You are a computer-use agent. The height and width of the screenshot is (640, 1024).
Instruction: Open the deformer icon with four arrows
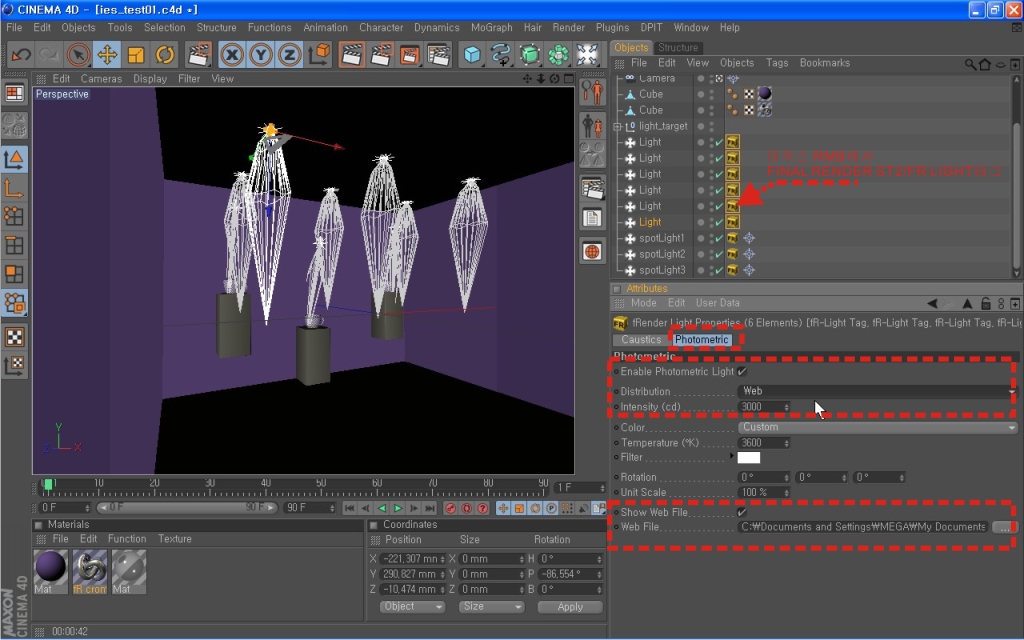pos(587,55)
